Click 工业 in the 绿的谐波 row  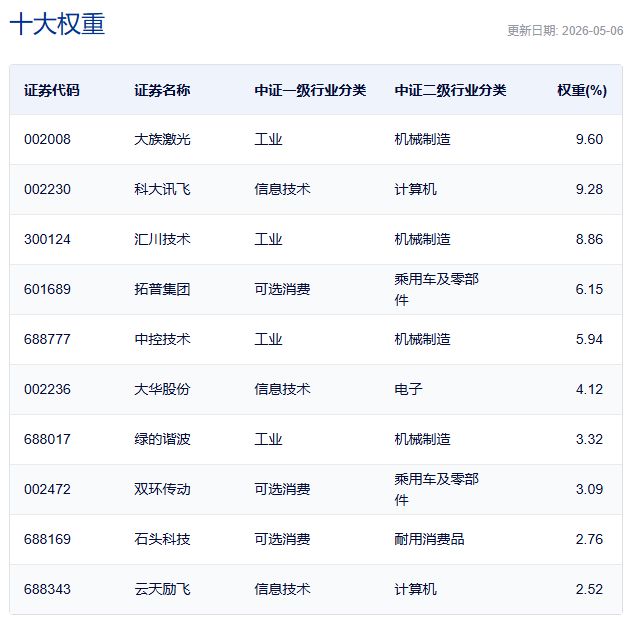[268, 439]
